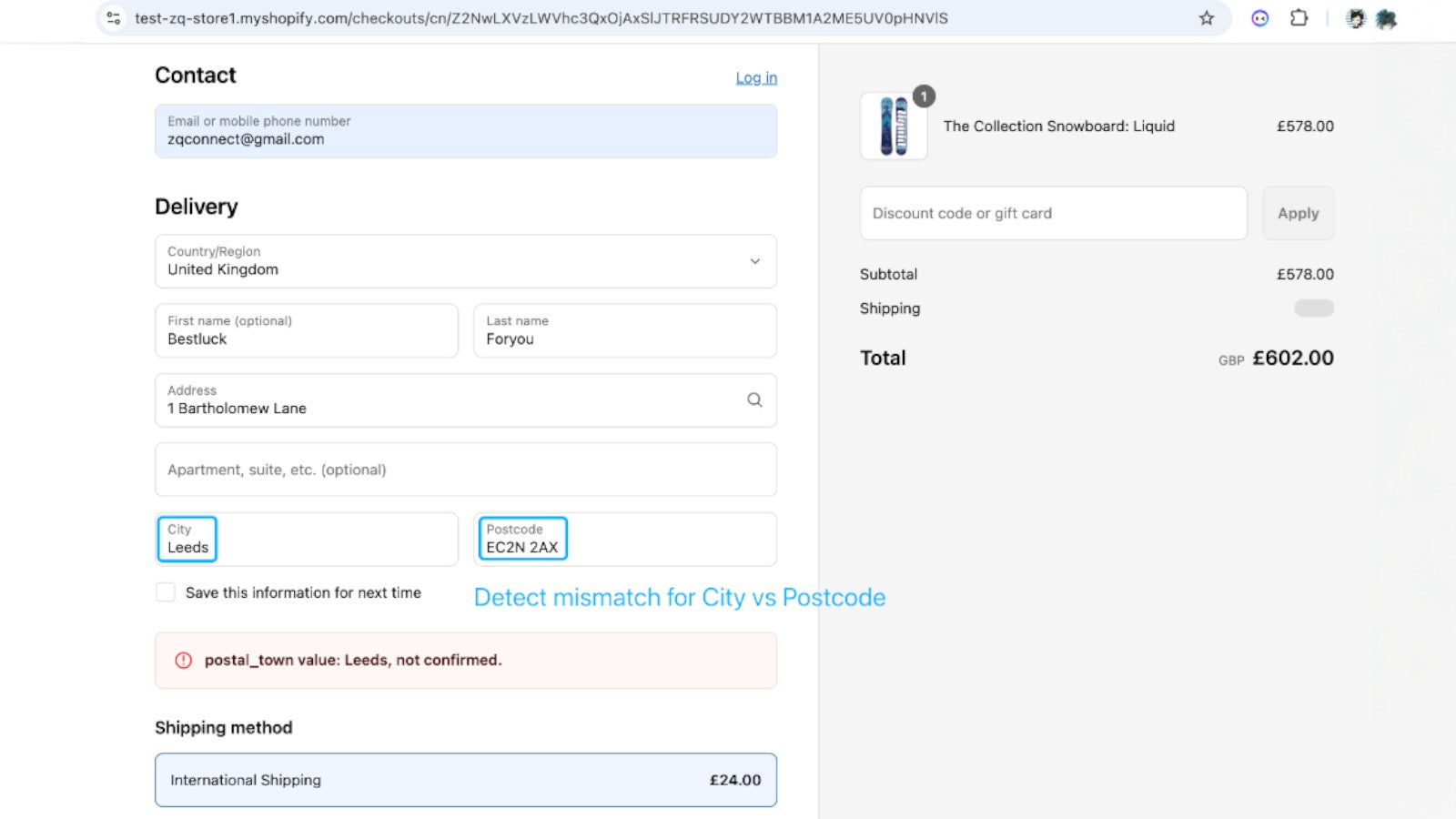This screenshot has width=1456, height=819.
Task: Click the Discount code or gift card field
Action: (1053, 213)
